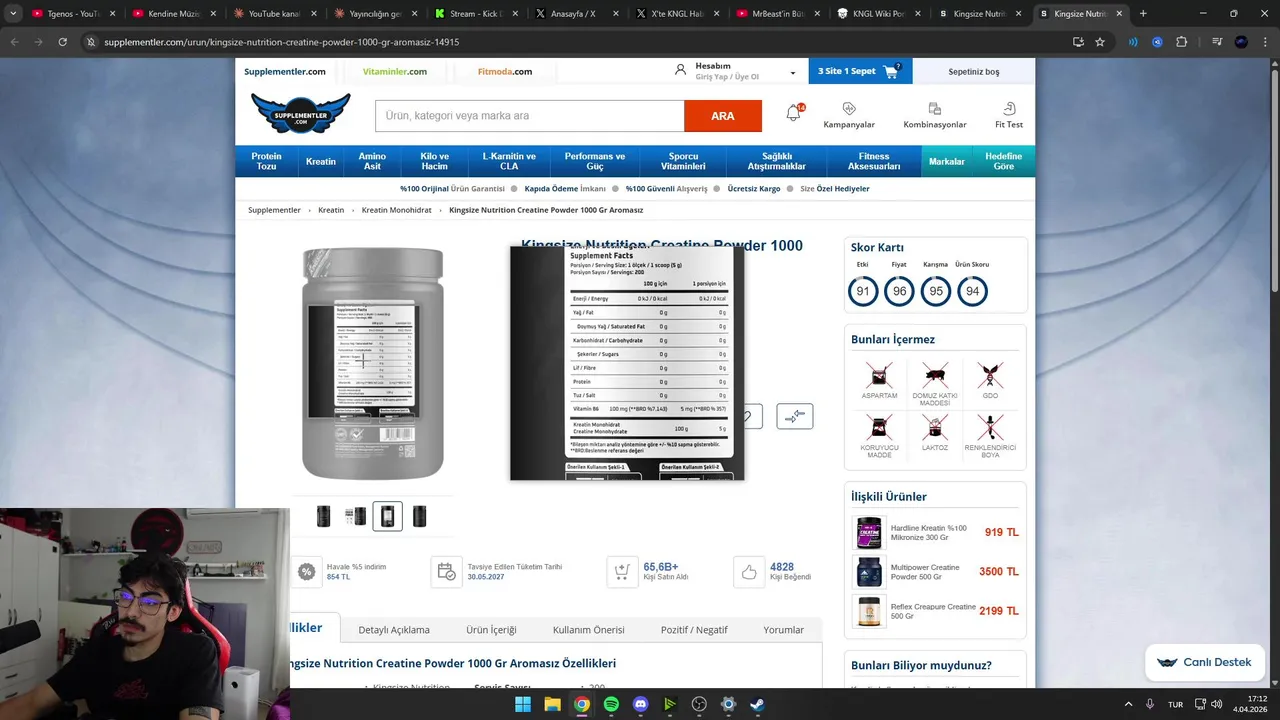Open the Performans ve Güç menu
The width and height of the screenshot is (1280, 720).
[595, 161]
